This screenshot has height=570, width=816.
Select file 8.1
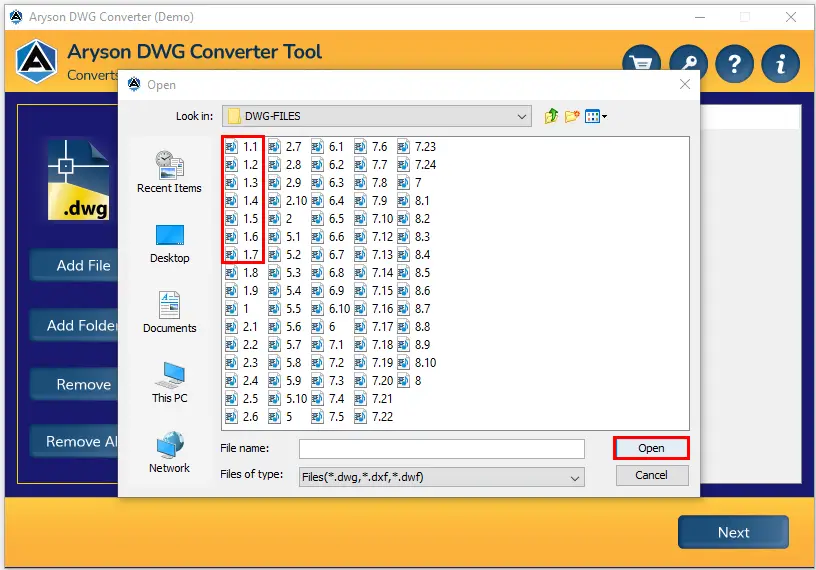click(414, 201)
